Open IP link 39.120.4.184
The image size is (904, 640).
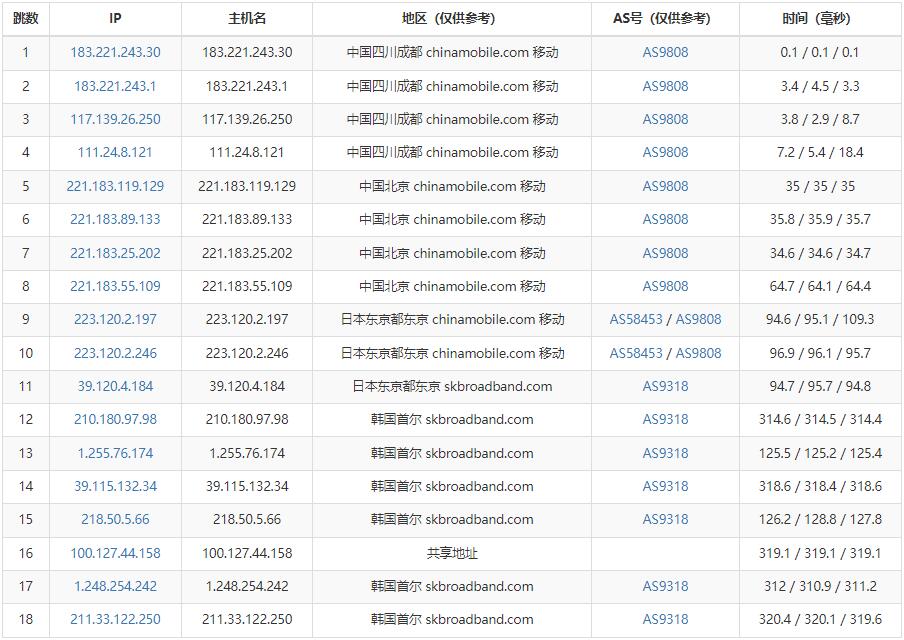coord(115,386)
